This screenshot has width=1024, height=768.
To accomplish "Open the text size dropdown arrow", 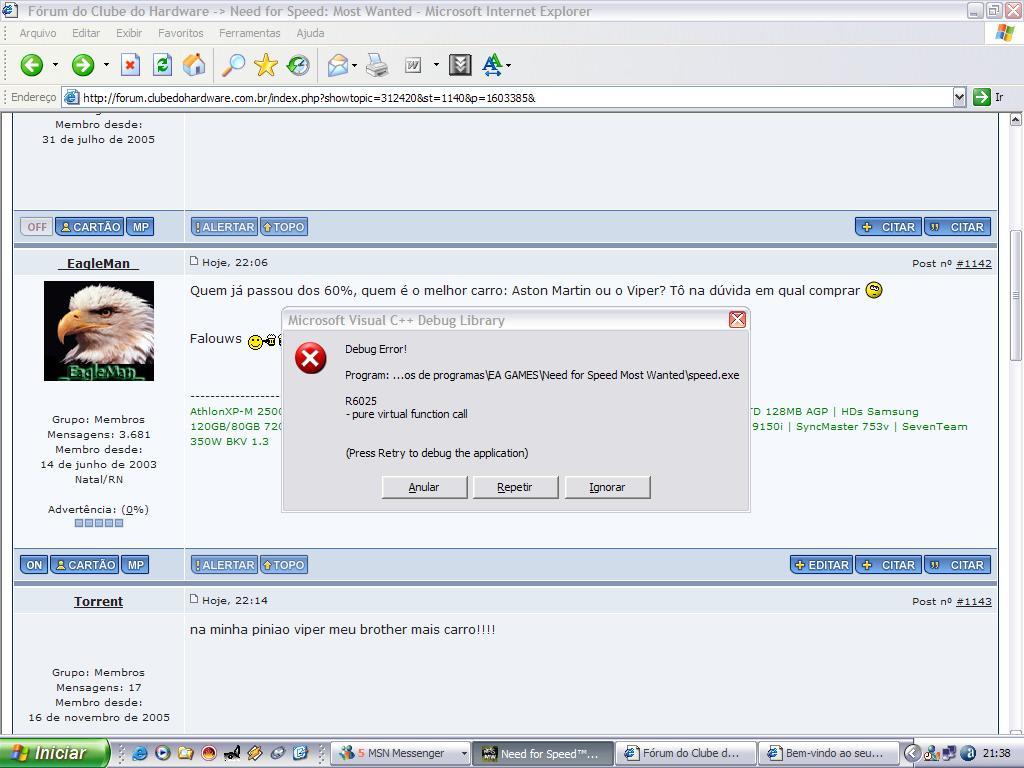I will (508, 65).
